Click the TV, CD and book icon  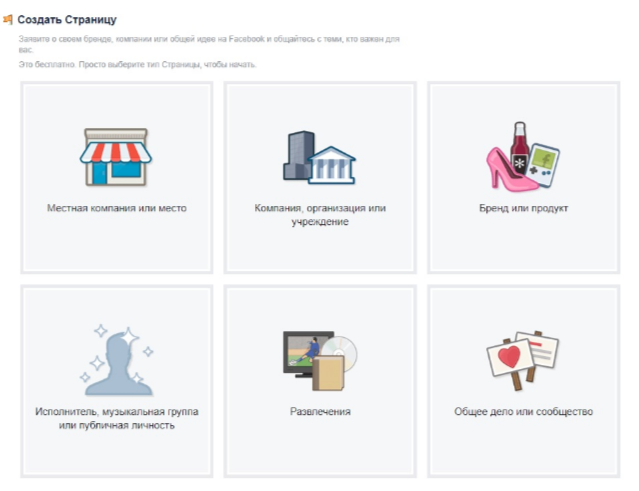click(x=320, y=361)
